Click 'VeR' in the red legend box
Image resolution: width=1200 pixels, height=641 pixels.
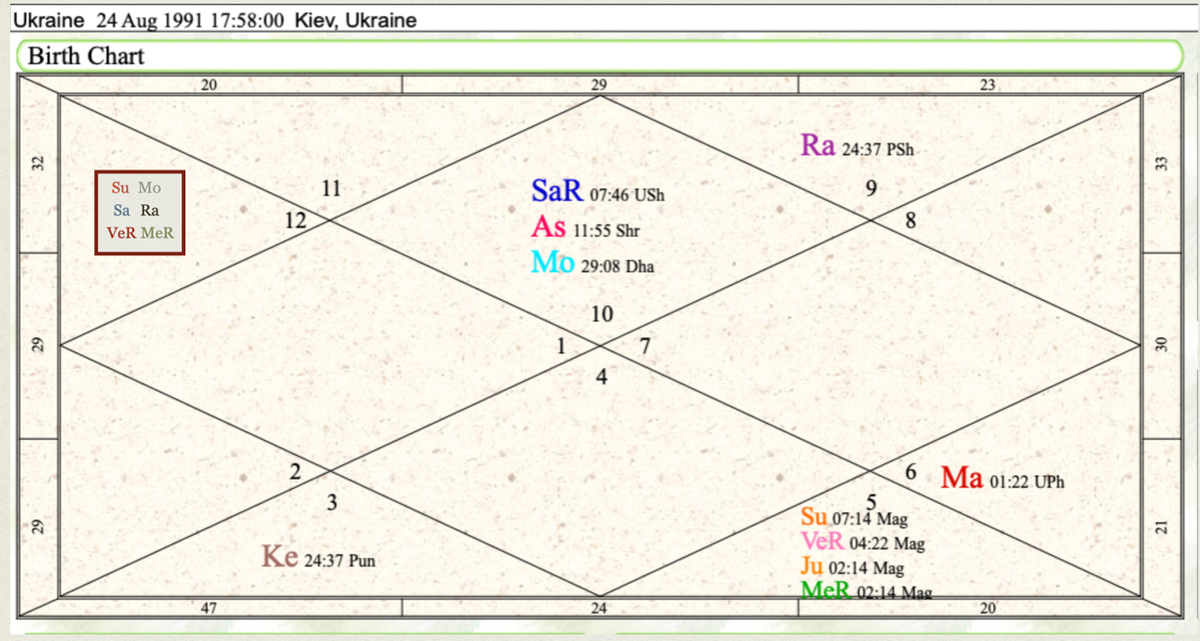pos(121,232)
